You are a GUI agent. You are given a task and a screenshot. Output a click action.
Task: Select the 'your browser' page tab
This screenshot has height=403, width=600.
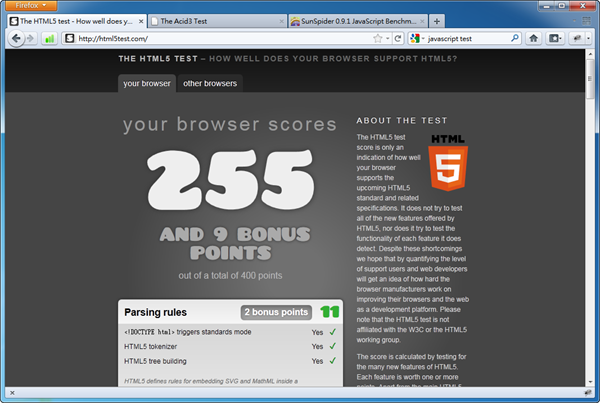tap(146, 83)
